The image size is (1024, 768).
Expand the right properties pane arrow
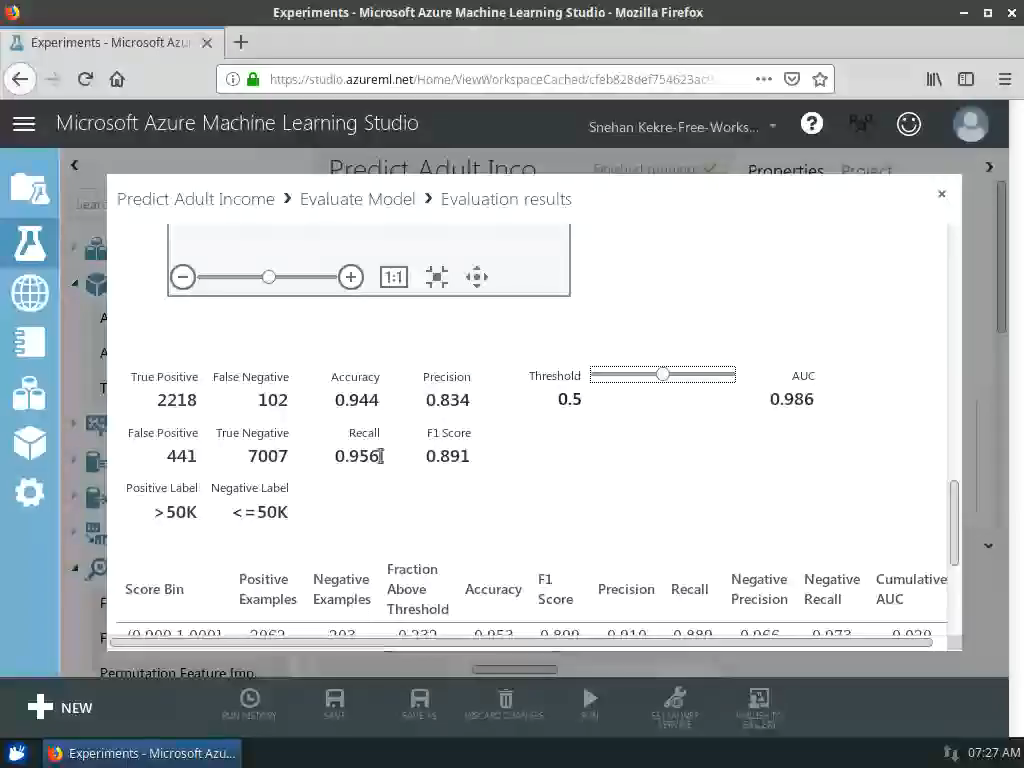tap(989, 167)
